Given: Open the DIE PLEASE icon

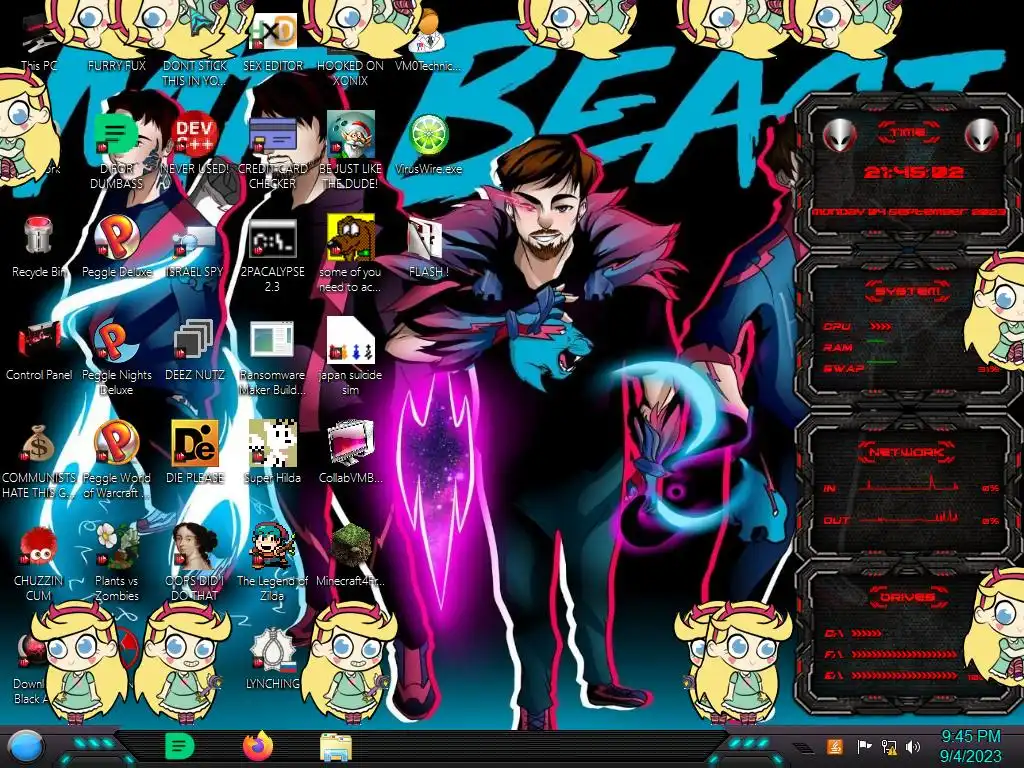Looking at the screenshot, I should pyautogui.click(x=195, y=453).
